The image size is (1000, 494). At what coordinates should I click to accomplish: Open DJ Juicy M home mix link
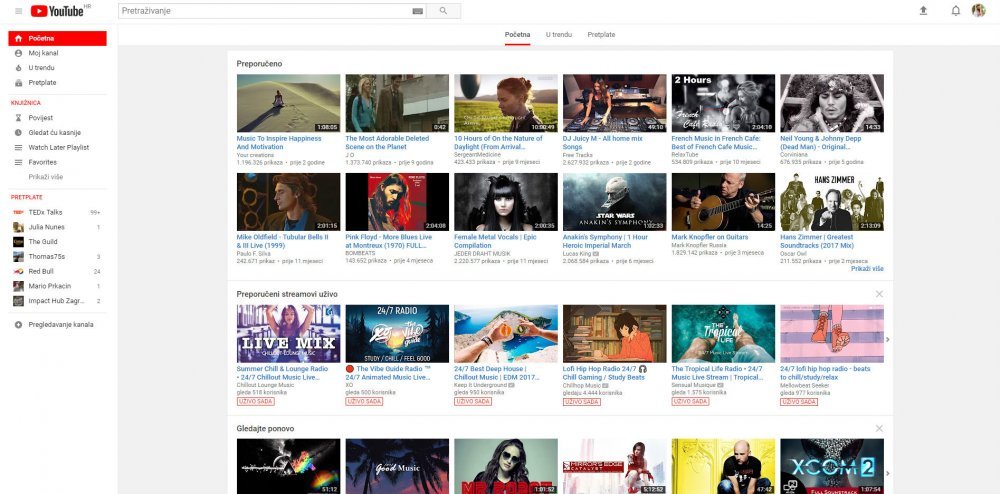click(603, 143)
